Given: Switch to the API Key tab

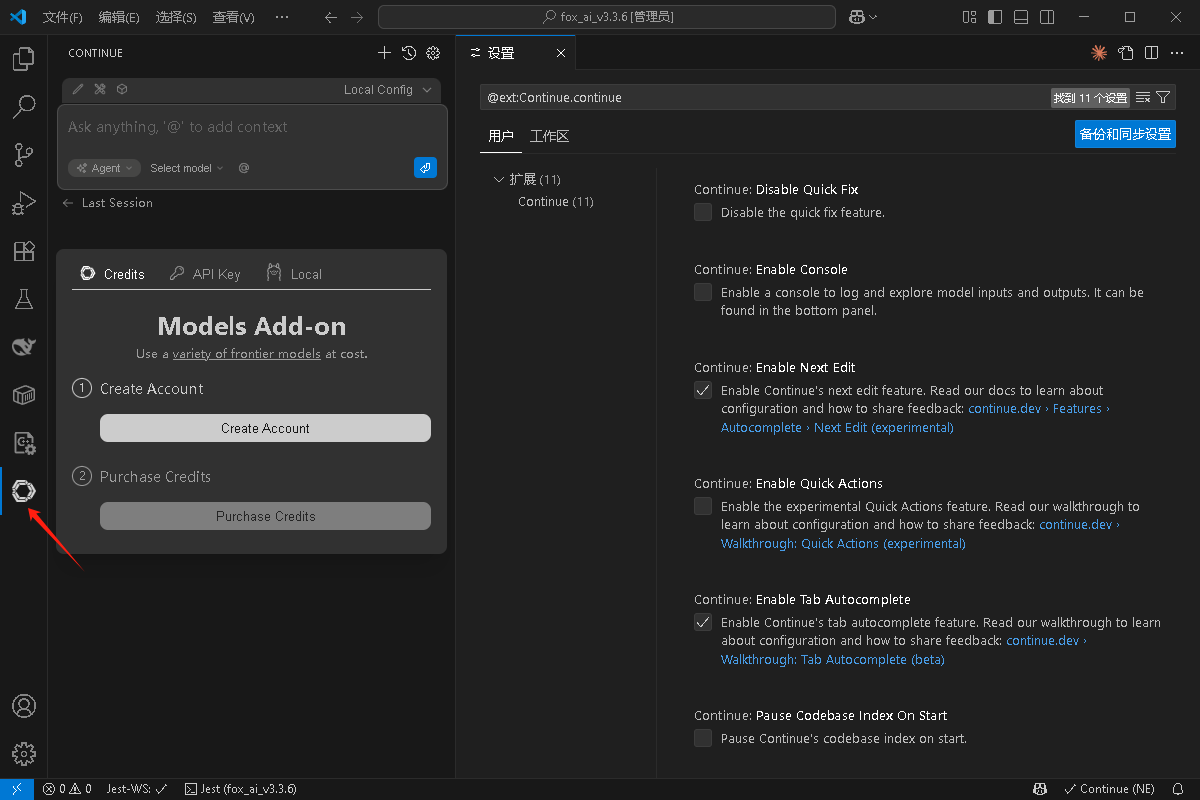Looking at the screenshot, I should (x=205, y=274).
